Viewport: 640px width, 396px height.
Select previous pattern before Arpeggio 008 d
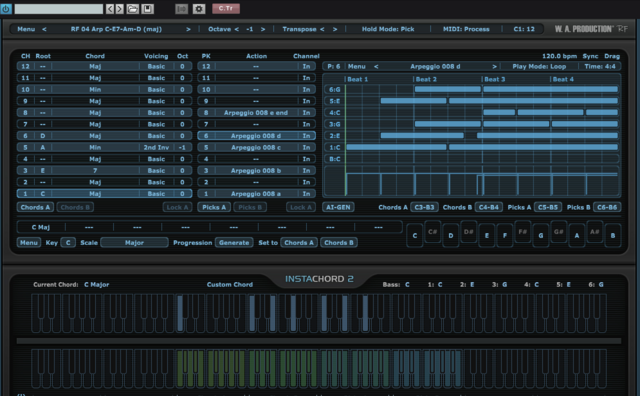376,66
